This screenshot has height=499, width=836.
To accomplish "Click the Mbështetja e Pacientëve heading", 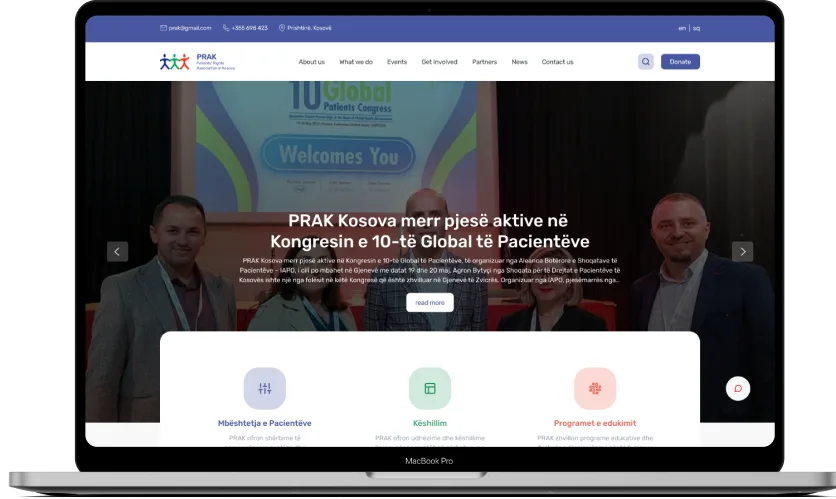I will [264, 423].
